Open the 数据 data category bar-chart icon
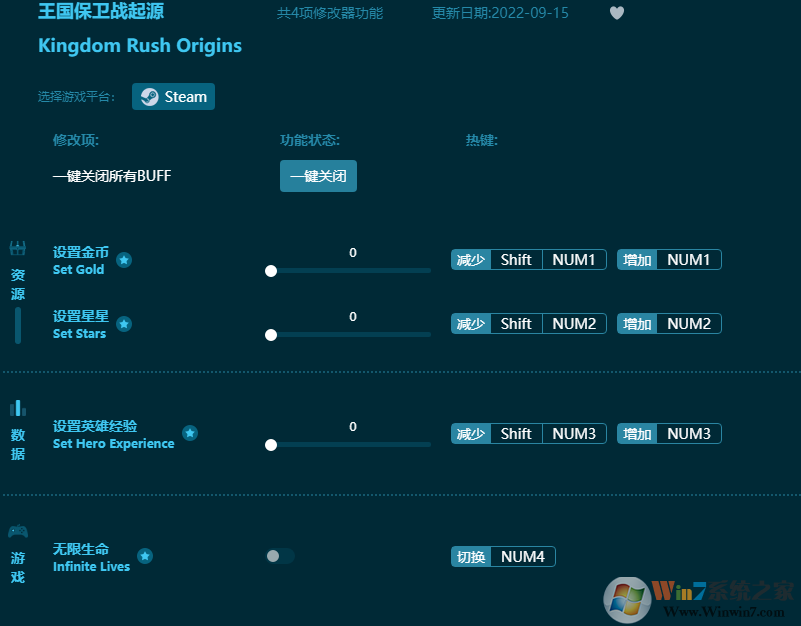Screen dimensions: 801x626 (18, 408)
